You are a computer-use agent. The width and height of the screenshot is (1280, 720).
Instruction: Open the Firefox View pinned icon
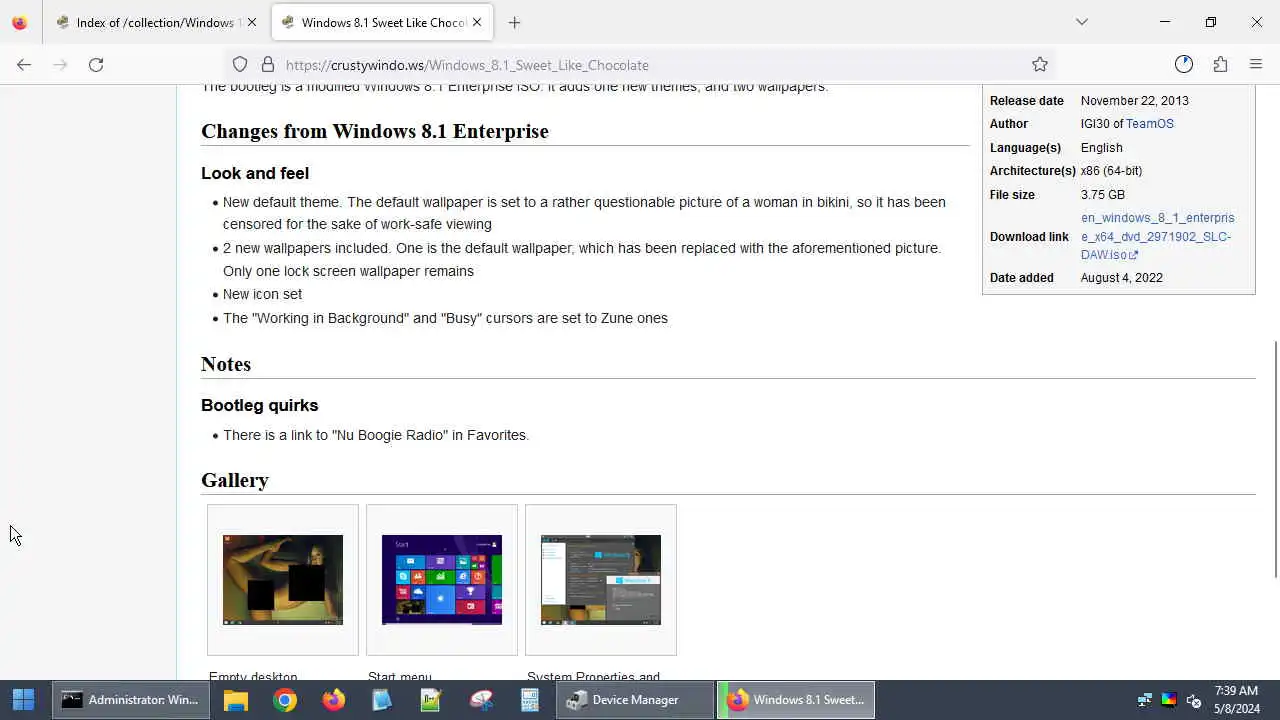pyautogui.click(x=19, y=22)
